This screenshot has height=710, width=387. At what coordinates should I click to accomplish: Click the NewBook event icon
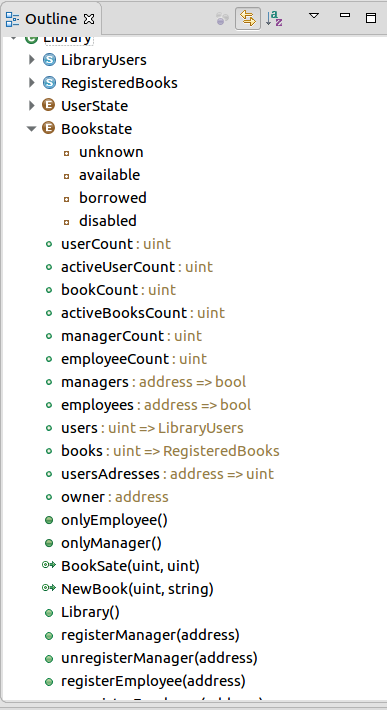(48, 588)
